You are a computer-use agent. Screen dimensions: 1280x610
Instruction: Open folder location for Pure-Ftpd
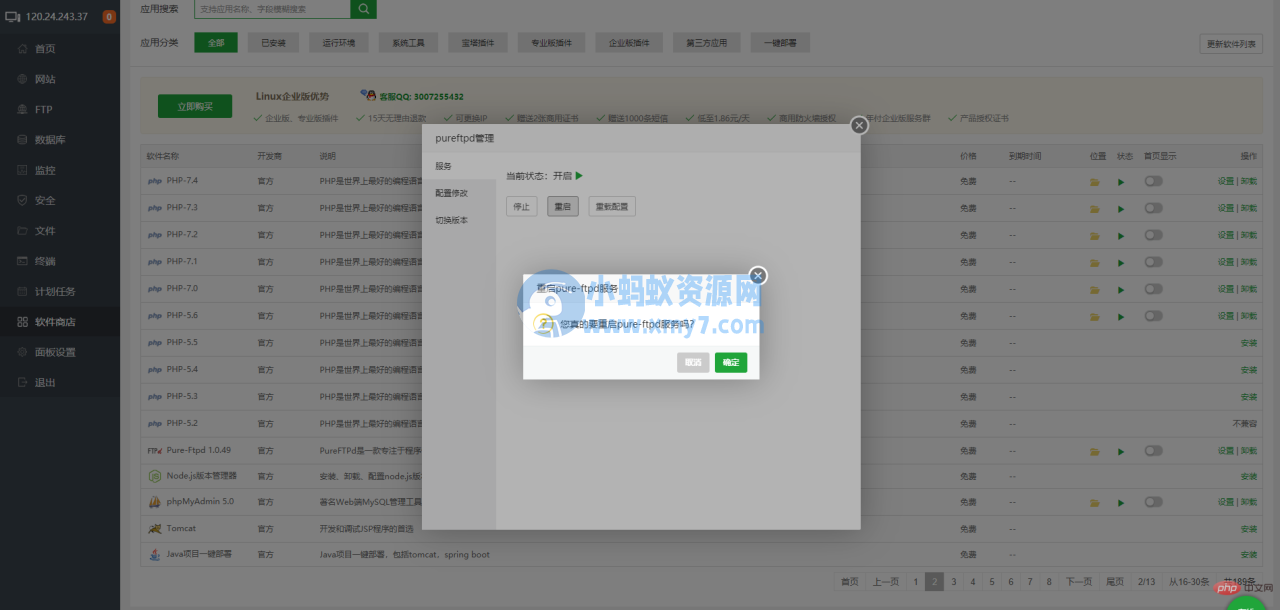point(1095,451)
